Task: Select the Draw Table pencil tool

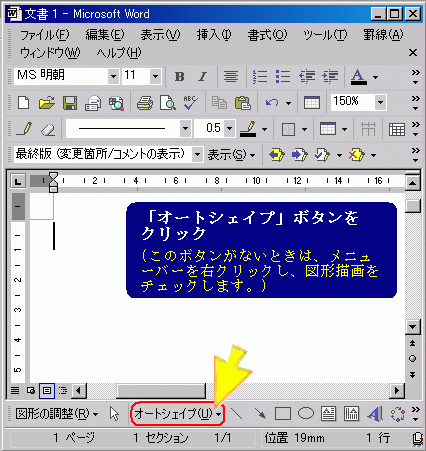Action: point(24,129)
